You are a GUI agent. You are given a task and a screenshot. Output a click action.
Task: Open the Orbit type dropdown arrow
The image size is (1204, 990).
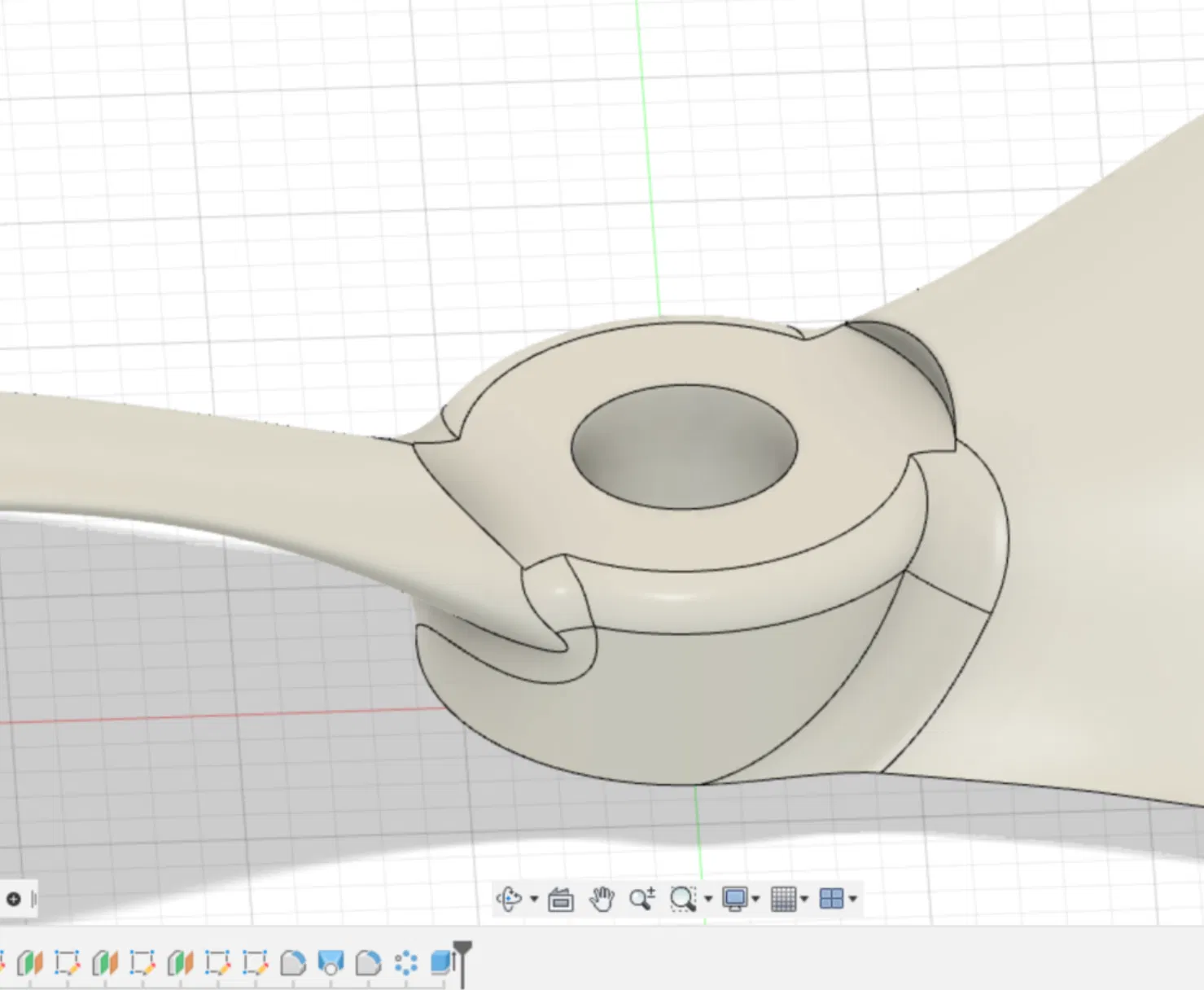point(534,899)
